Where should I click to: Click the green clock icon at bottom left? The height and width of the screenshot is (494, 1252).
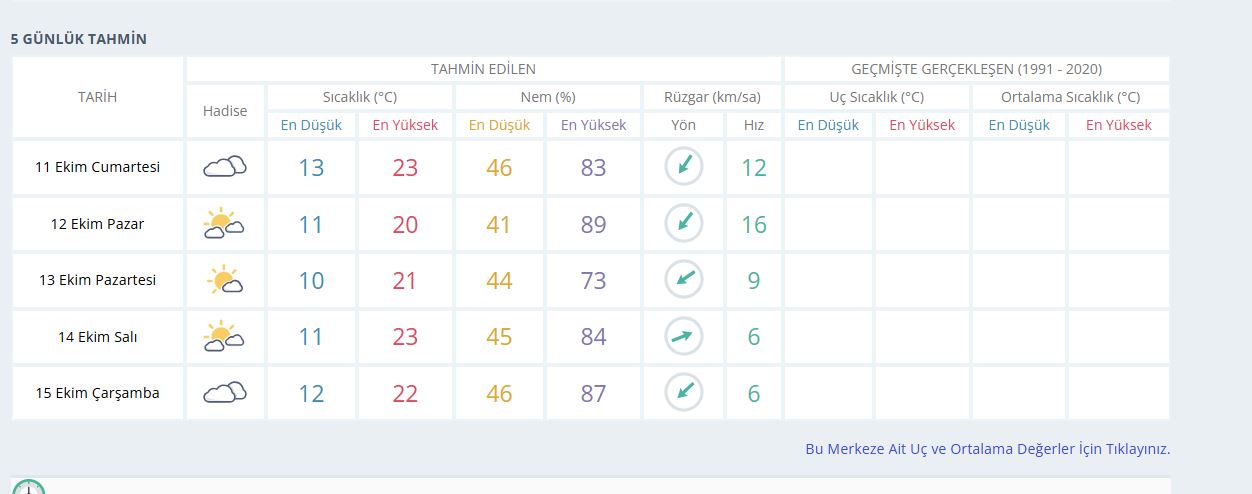(x=29, y=488)
